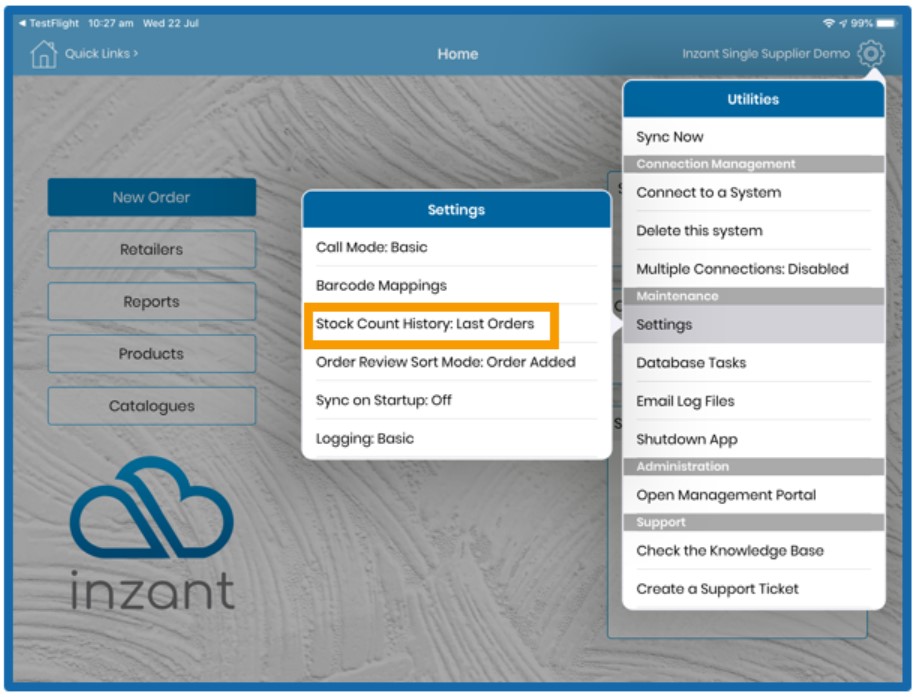Toggle Call Mode: Basic setting
The height and width of the screenshot is (697, 916).
click(x=456, y=247)
